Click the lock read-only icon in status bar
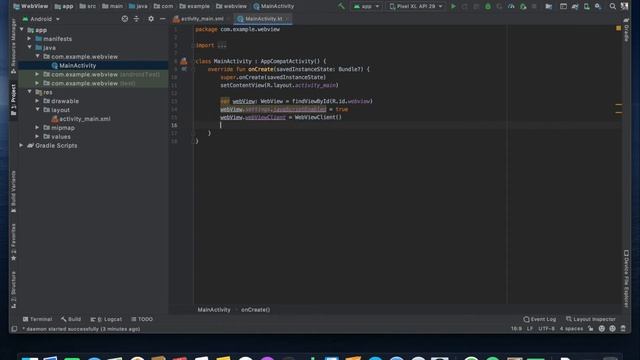 [591, 329]
